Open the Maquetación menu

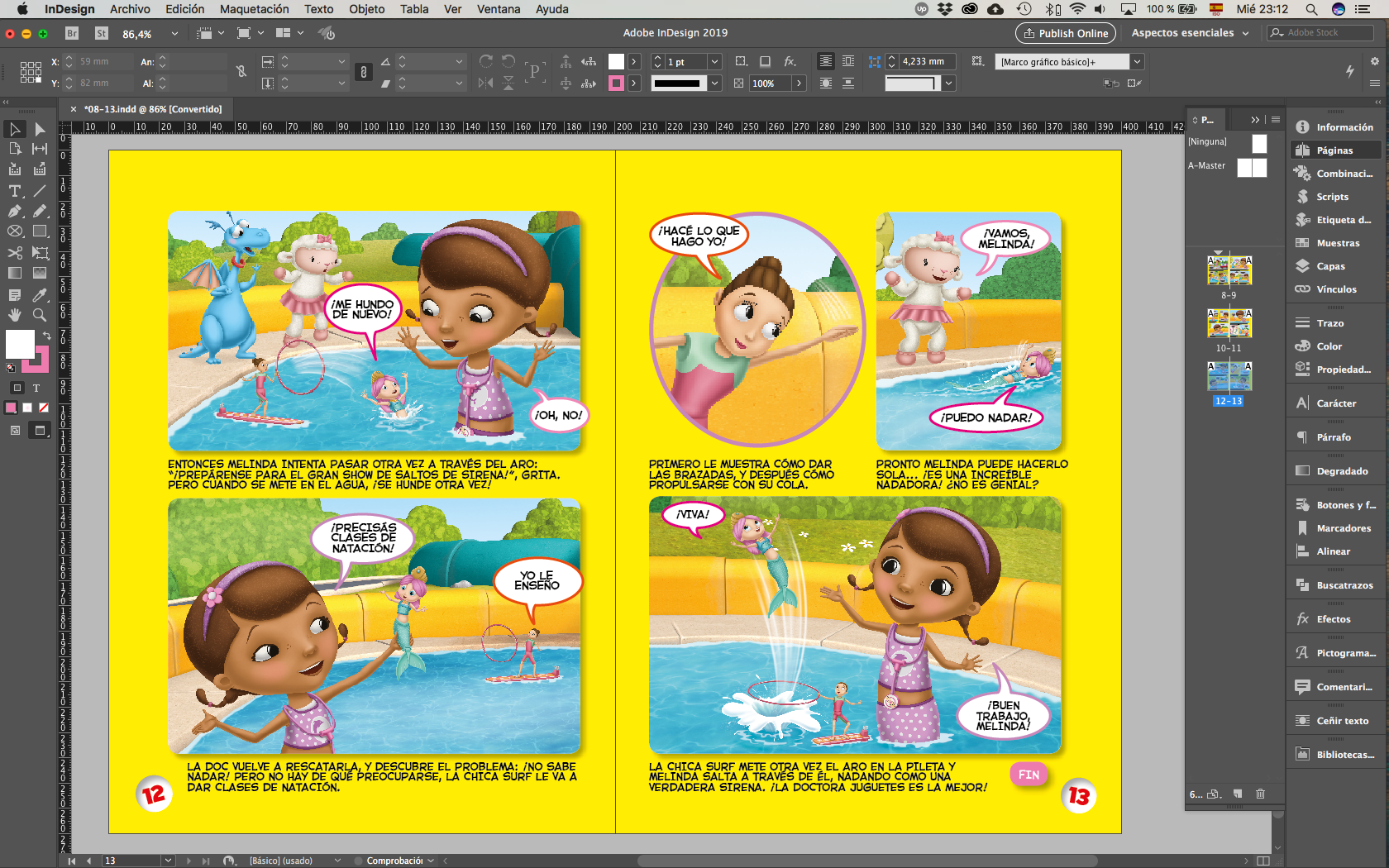254,9
